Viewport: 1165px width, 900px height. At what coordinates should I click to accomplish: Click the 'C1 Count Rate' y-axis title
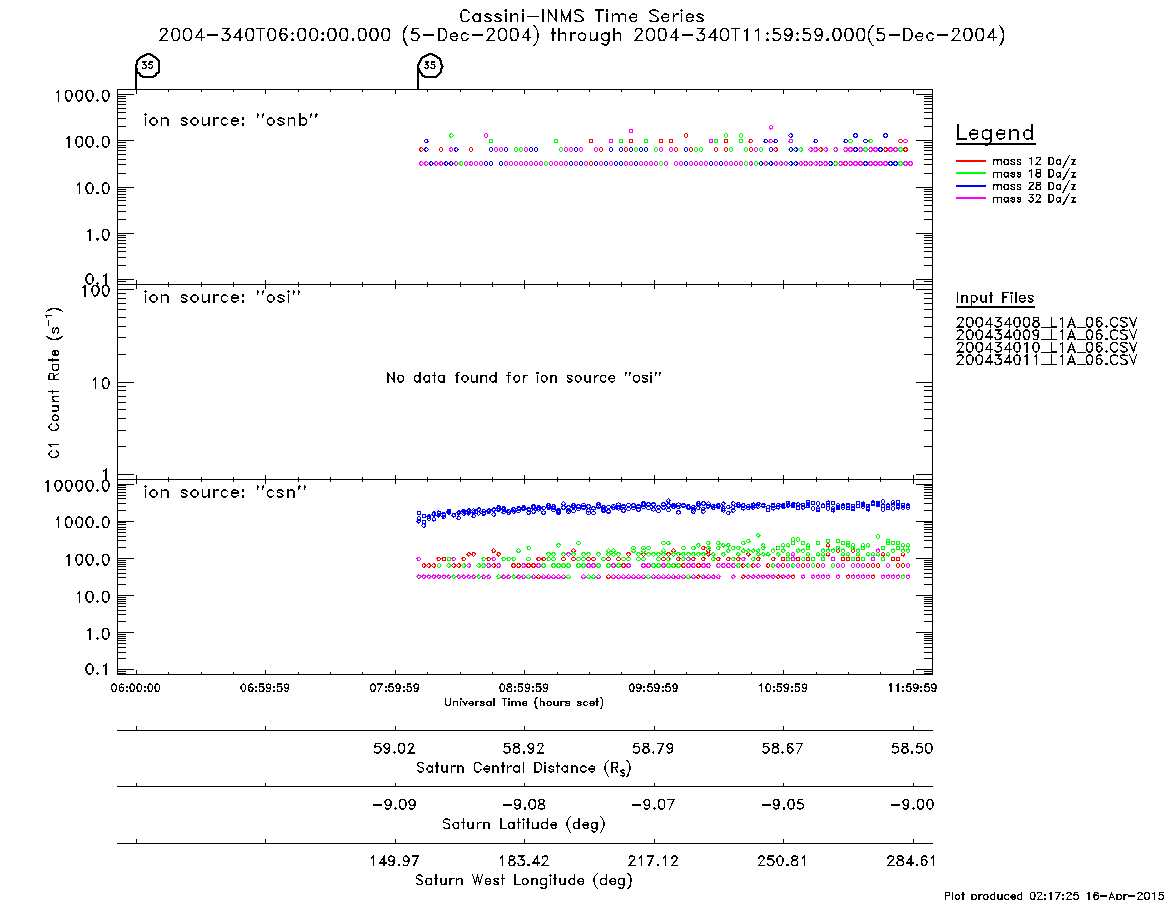point(54,382)
